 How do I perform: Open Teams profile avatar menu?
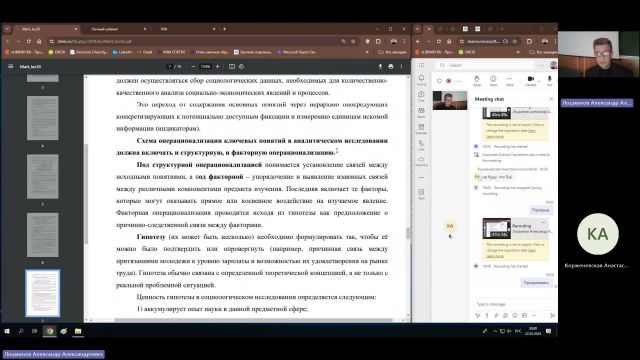(553, 65)
